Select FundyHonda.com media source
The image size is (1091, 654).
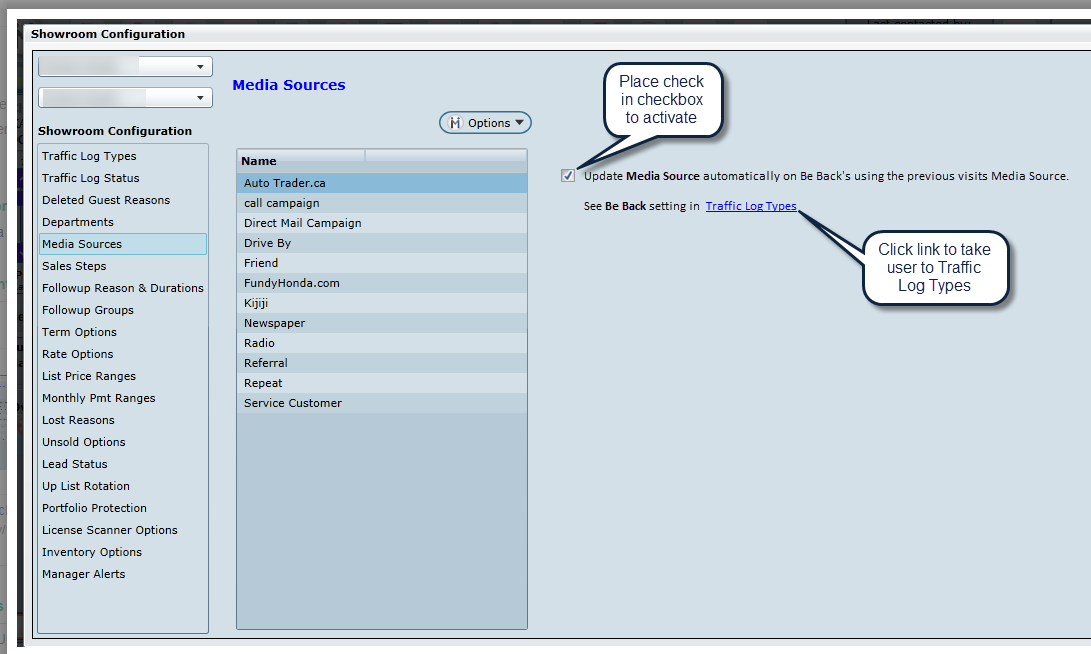[291, 283]
